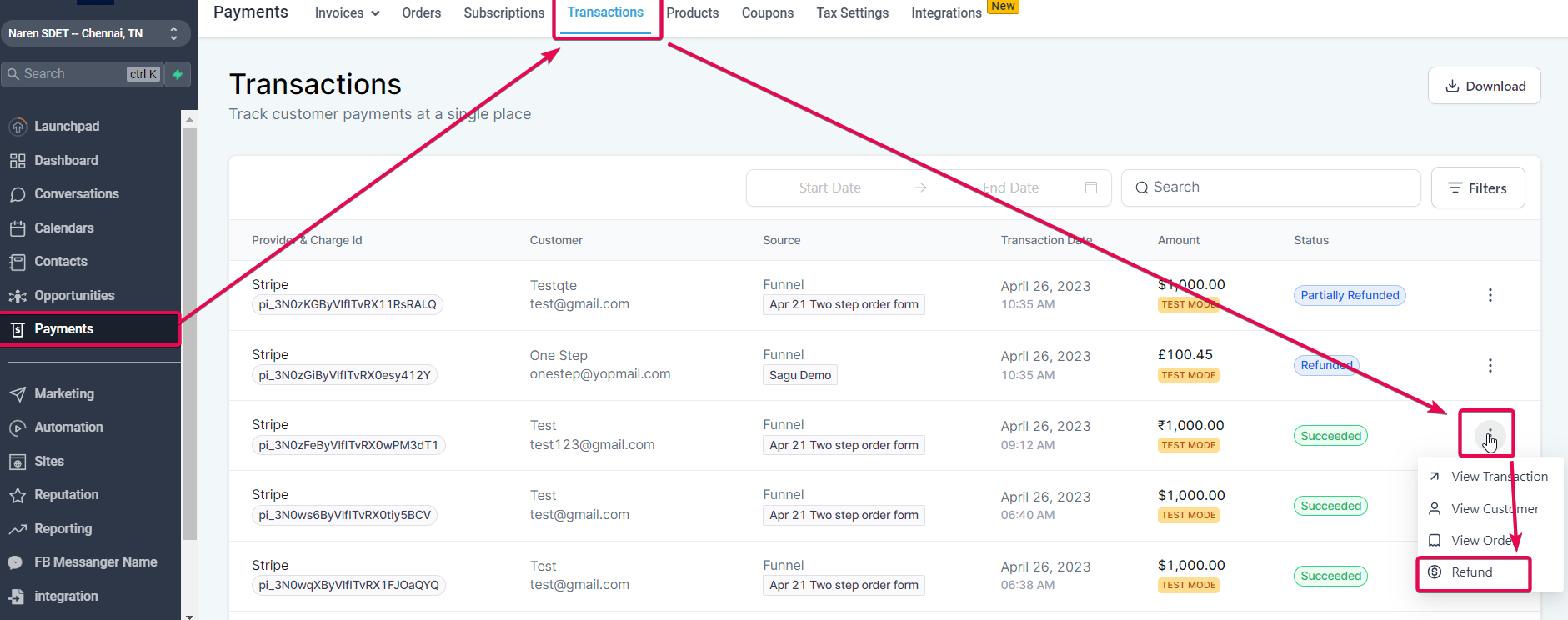Click the sidebar vertical scrollbar

[x=189, y=333]
